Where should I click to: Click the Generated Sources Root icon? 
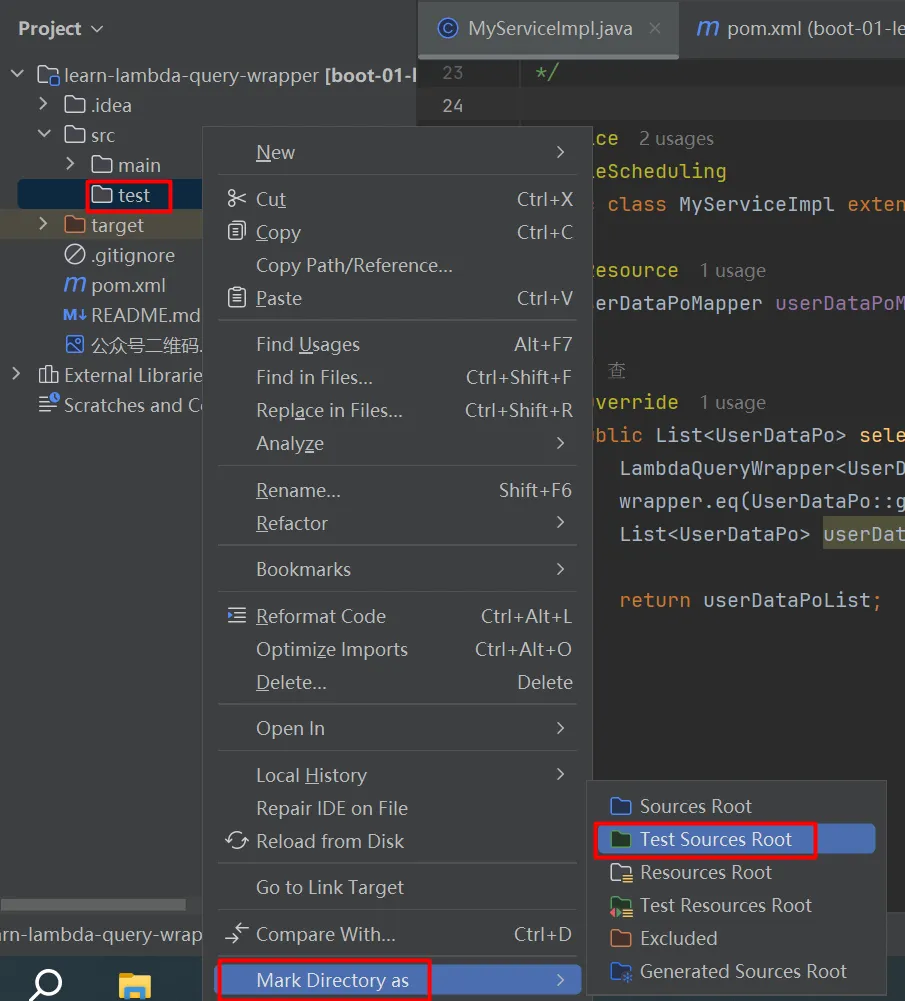point(621,972)
